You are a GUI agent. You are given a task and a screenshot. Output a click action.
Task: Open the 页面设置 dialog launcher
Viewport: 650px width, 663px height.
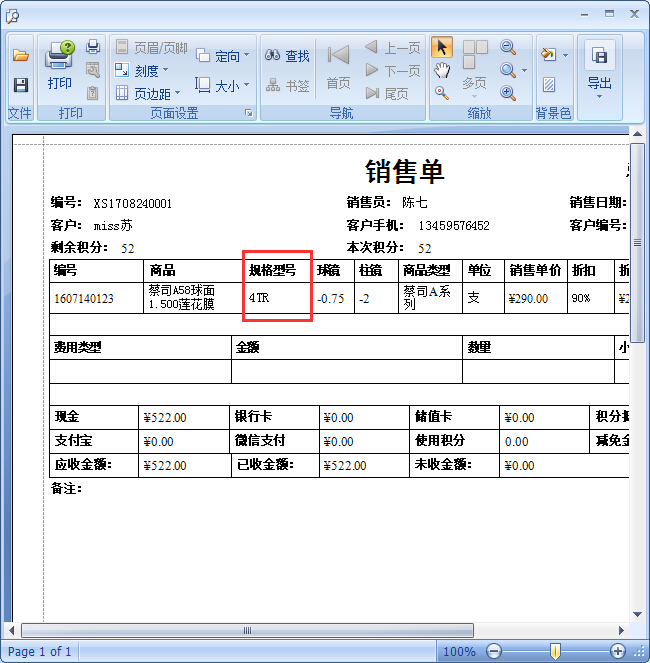(248, 114)
